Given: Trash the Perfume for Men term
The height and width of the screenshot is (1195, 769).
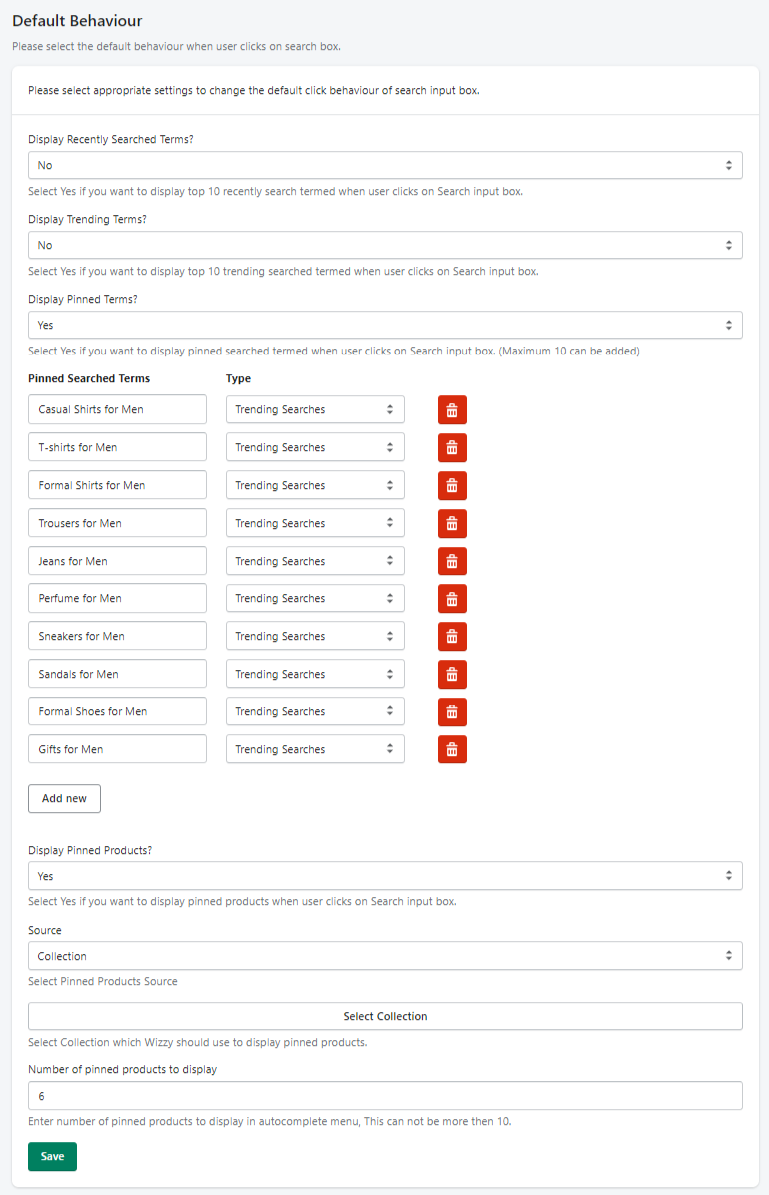Looking at the screenshot, I should (452, 599).
